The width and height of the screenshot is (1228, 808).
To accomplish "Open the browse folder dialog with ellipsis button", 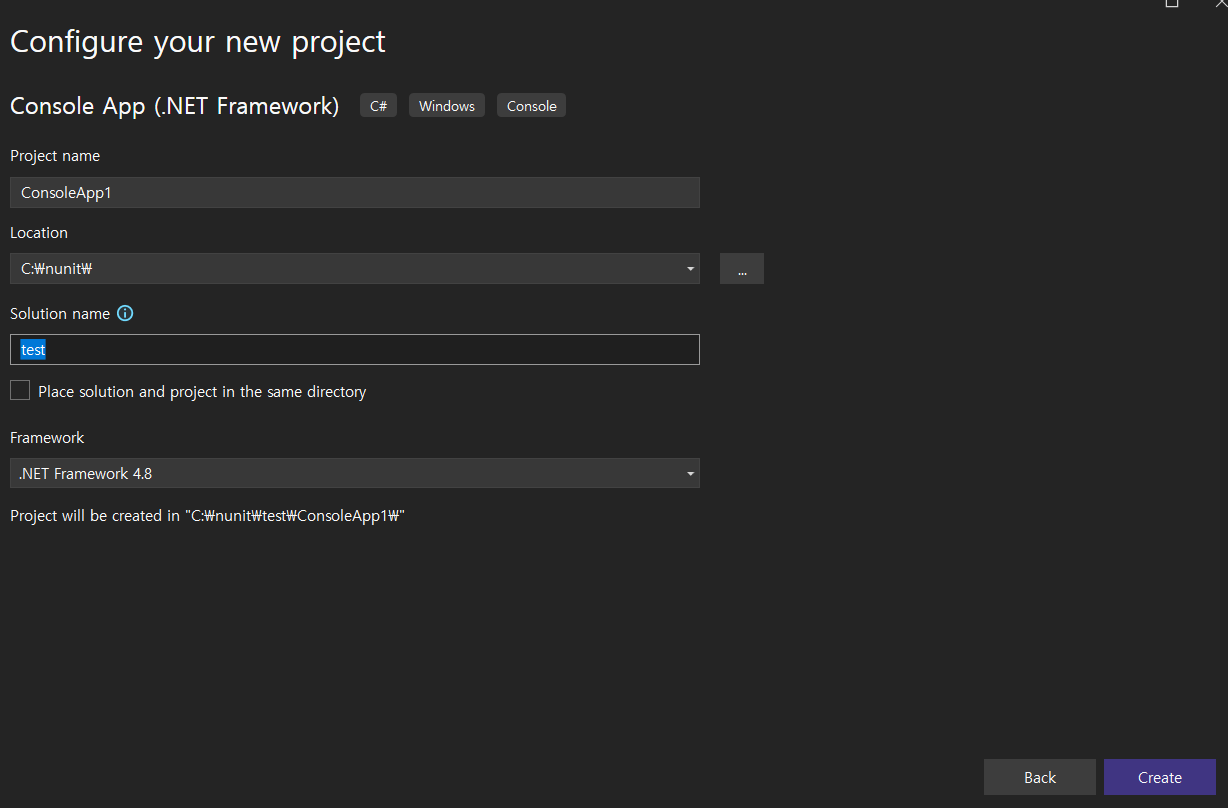I will pos(741,268).
